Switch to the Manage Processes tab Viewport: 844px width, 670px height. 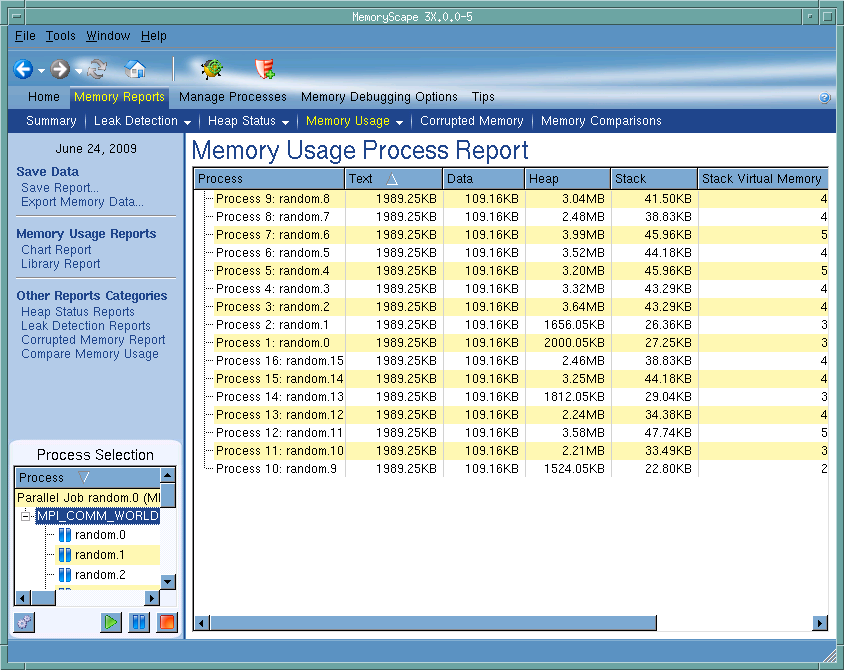232,97
